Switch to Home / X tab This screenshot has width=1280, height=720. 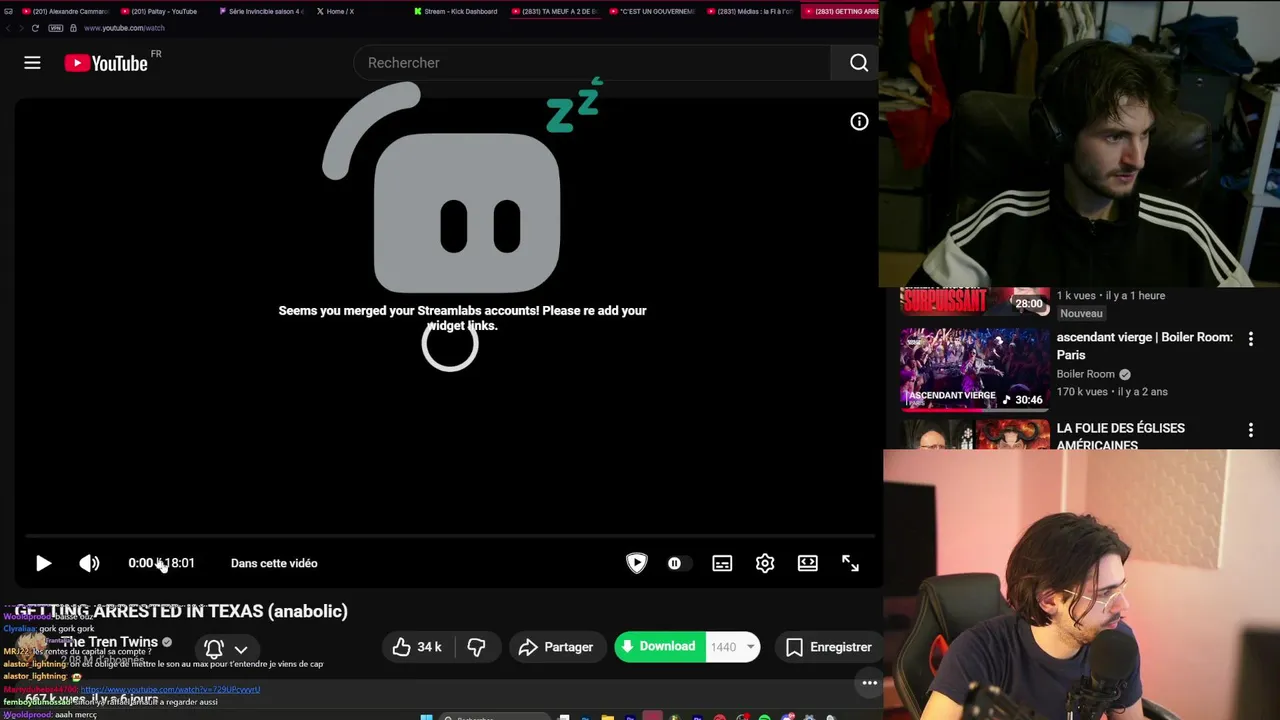click(335, 11)
